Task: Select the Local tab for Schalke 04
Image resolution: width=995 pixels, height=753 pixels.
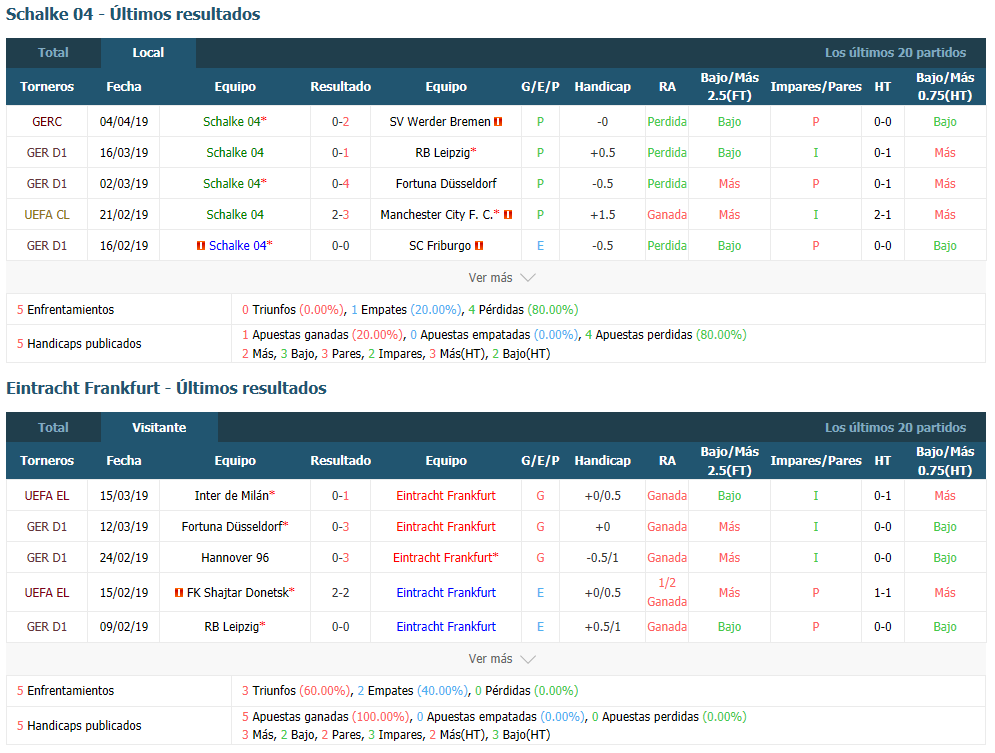Action: pos(148,53)
